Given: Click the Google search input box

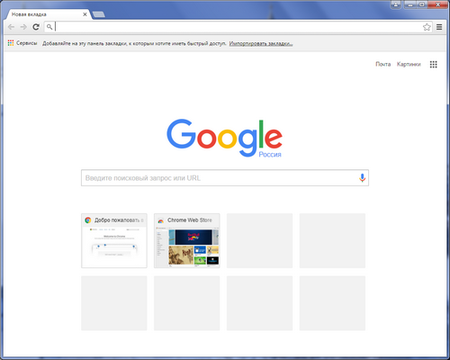Looking at the screenshot, I should pos(225,178).
